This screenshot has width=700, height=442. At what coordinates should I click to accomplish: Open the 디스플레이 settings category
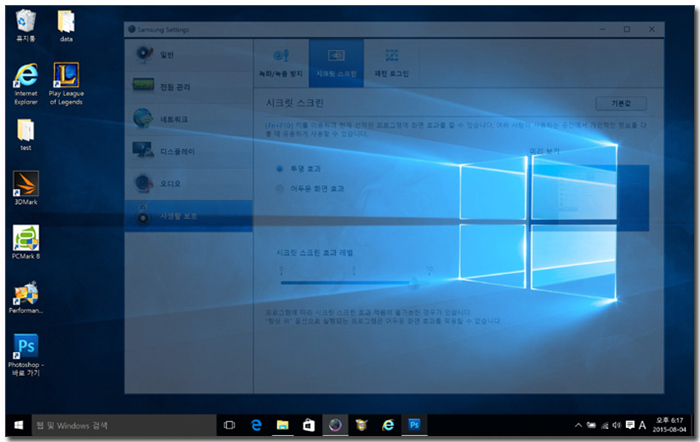click(x=189, y=151)
